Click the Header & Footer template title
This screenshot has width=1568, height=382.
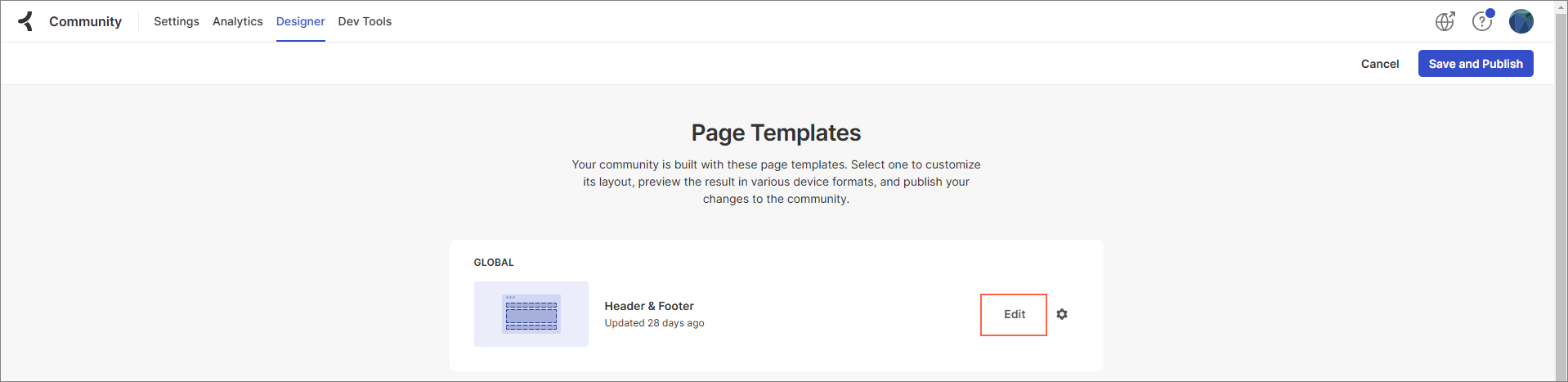[649, 306]
